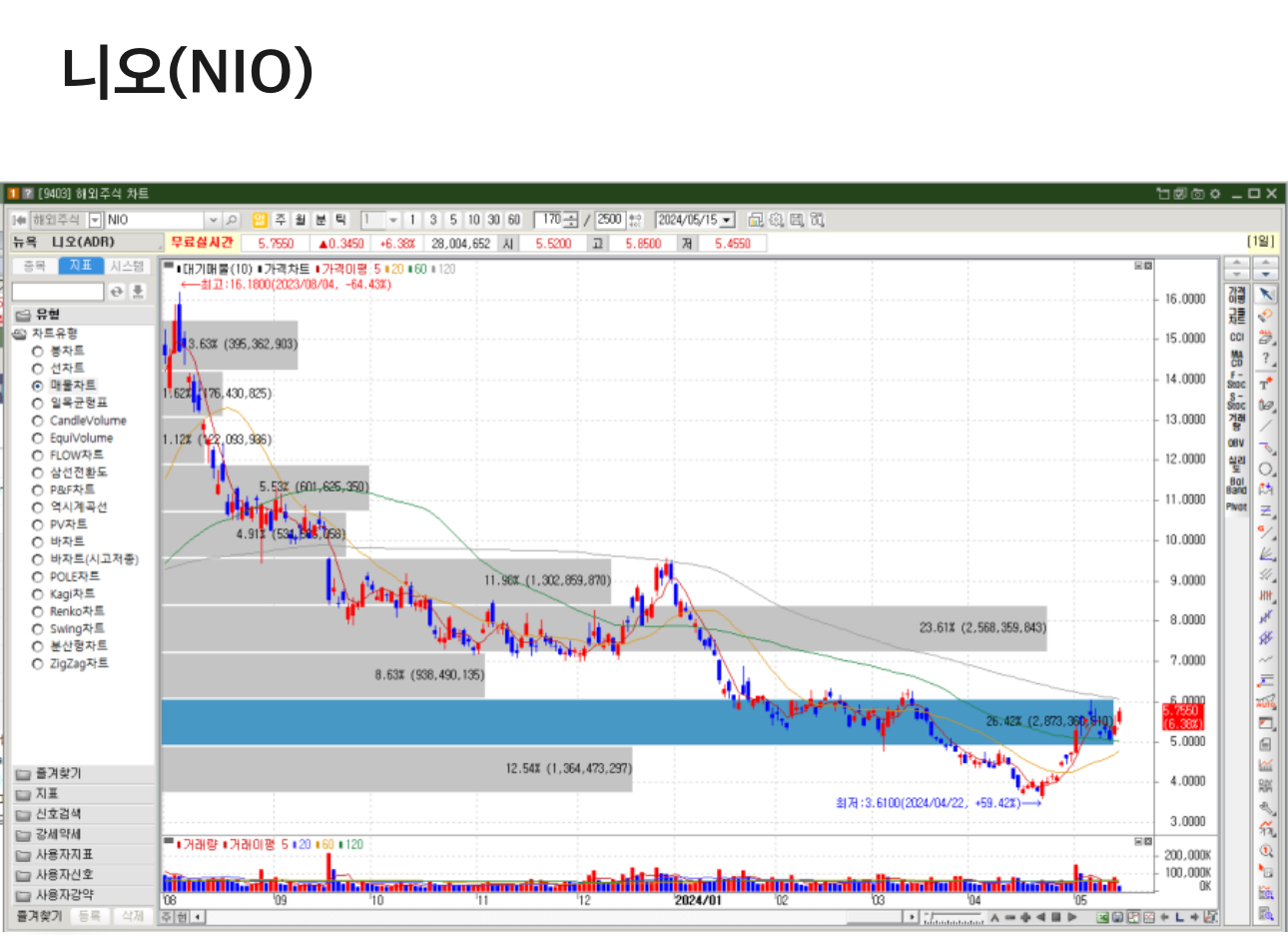Open the period multiplier dropdown showing 1

point(393,220)
